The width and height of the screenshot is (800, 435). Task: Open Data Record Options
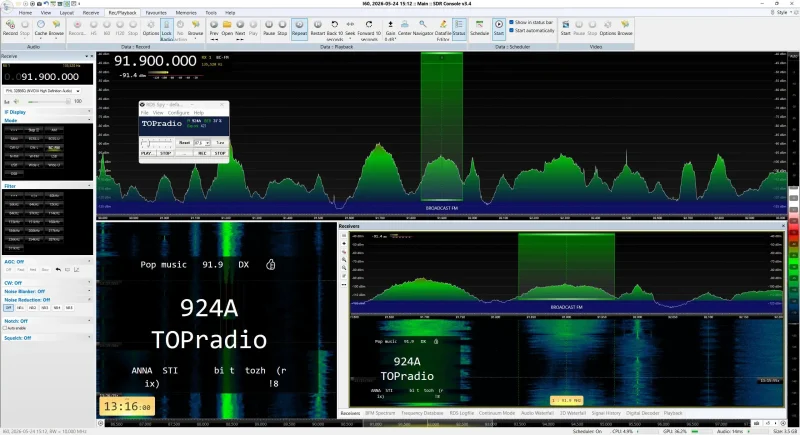tap(151, 28)
